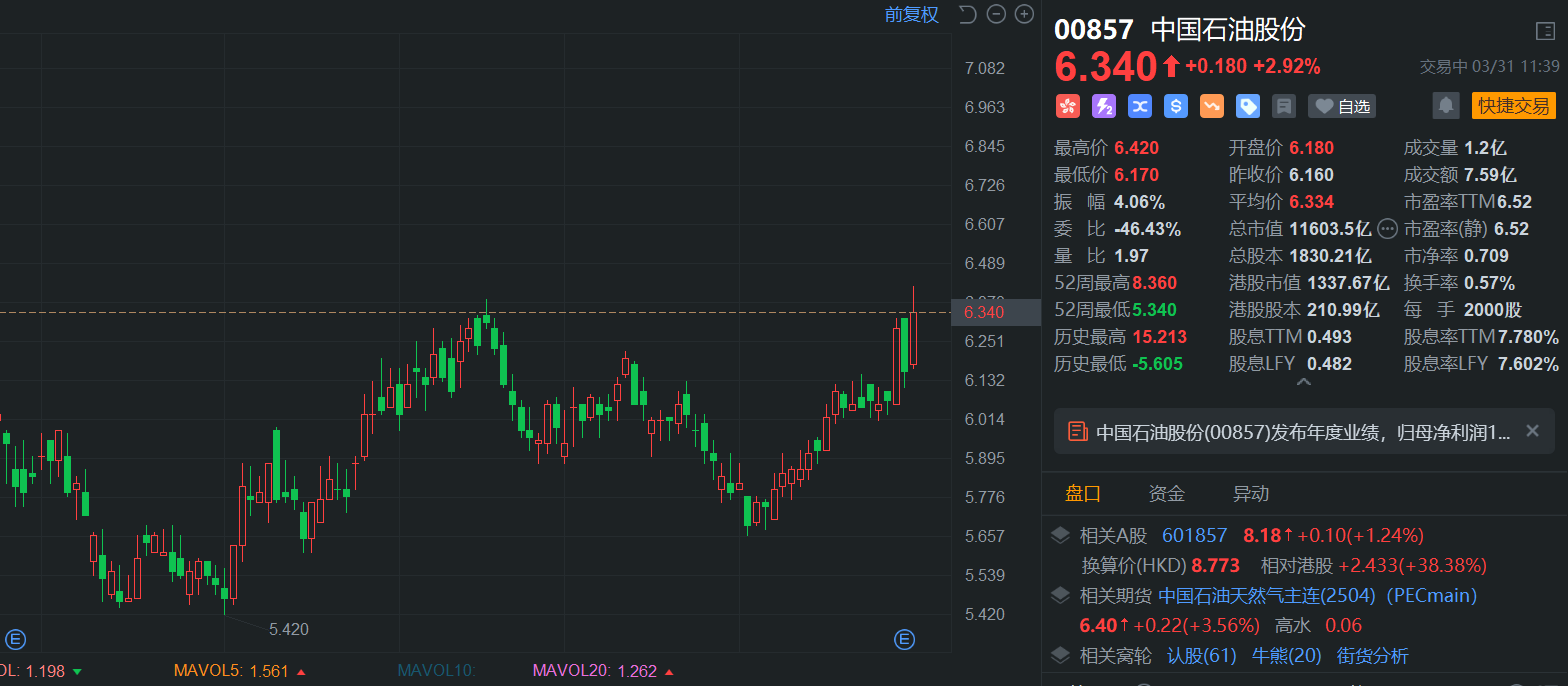Dismiss the news banner with X
The height and width of the screenshot is (686, 1568).
(x=1532, y=431)
